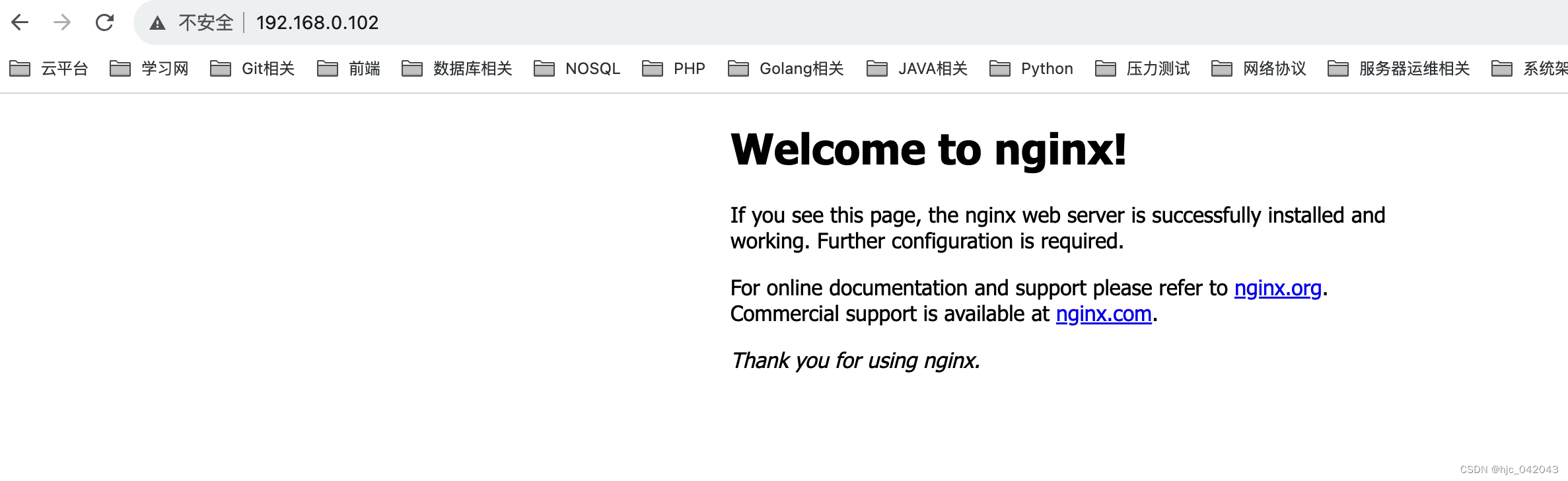The height and width of the screenshot is (481, 1568).
Task: Open the 云平台 bookmark folder
Action: pyautogui.click(x=49, y=69)
